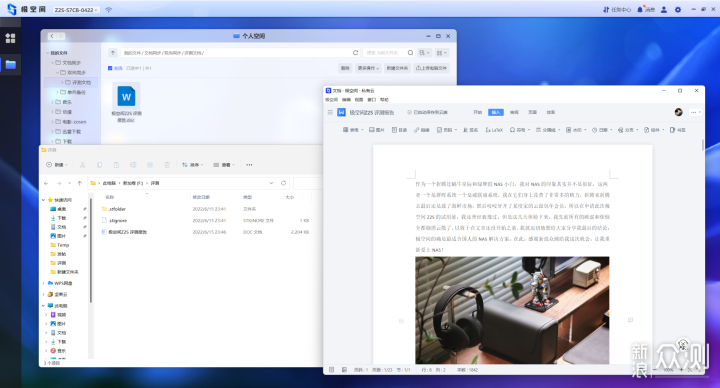Click the Copy icon in File Explorer toolbar

(x=100, y=165)
